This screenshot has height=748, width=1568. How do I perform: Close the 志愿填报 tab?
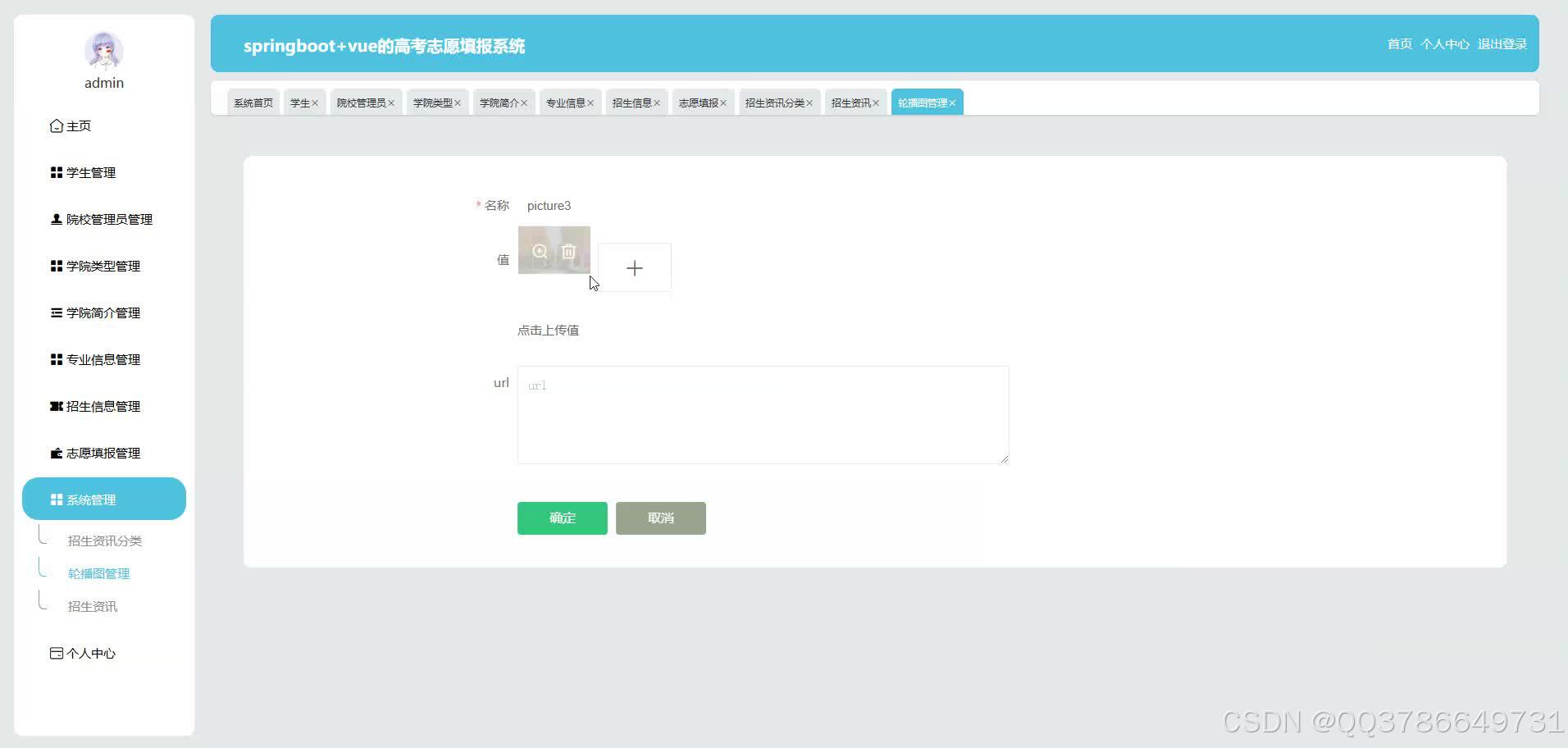723,103
